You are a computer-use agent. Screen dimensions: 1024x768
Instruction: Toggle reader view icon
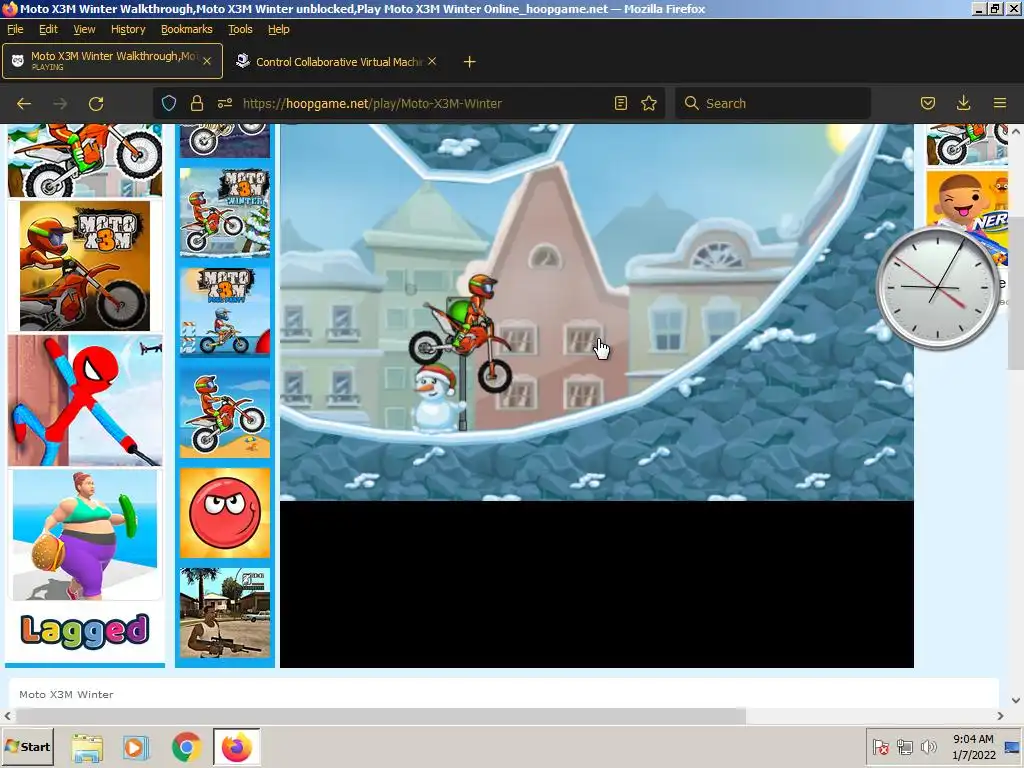(620, 103)
